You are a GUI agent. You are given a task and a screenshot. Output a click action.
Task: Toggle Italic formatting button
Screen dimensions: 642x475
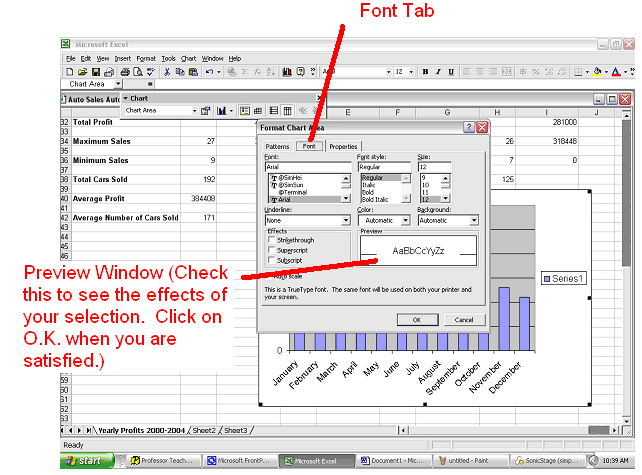[438, 72]
